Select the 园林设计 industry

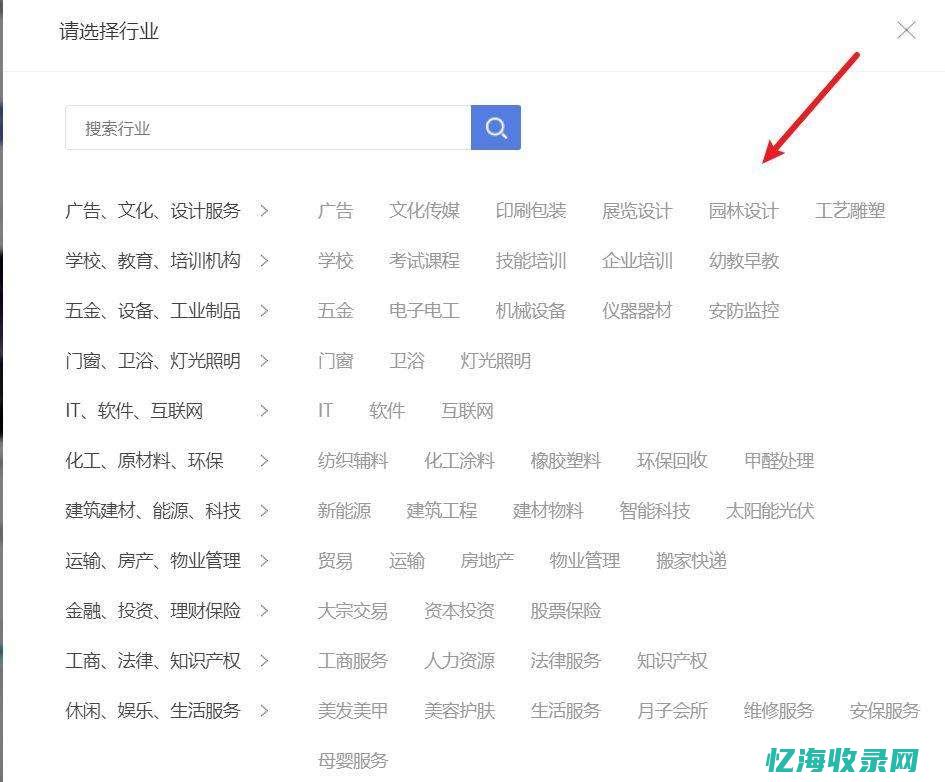[x=741, y=211]
